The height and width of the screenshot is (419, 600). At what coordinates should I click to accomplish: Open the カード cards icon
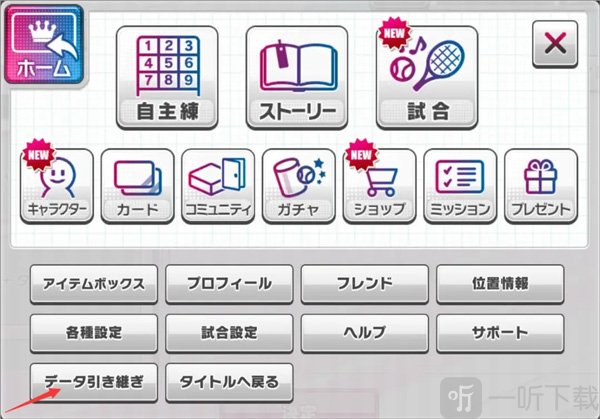137,186
